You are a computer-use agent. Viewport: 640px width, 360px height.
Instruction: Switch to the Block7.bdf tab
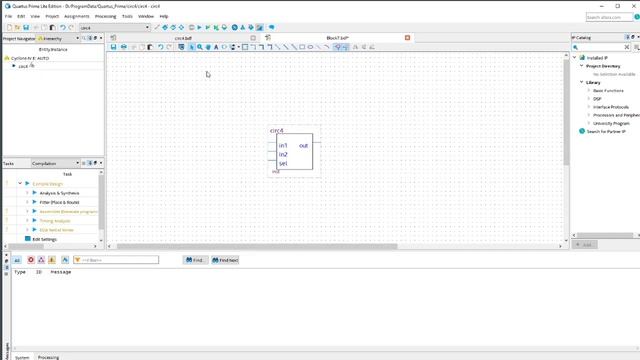pyautogui.click(x=338, y=38)
